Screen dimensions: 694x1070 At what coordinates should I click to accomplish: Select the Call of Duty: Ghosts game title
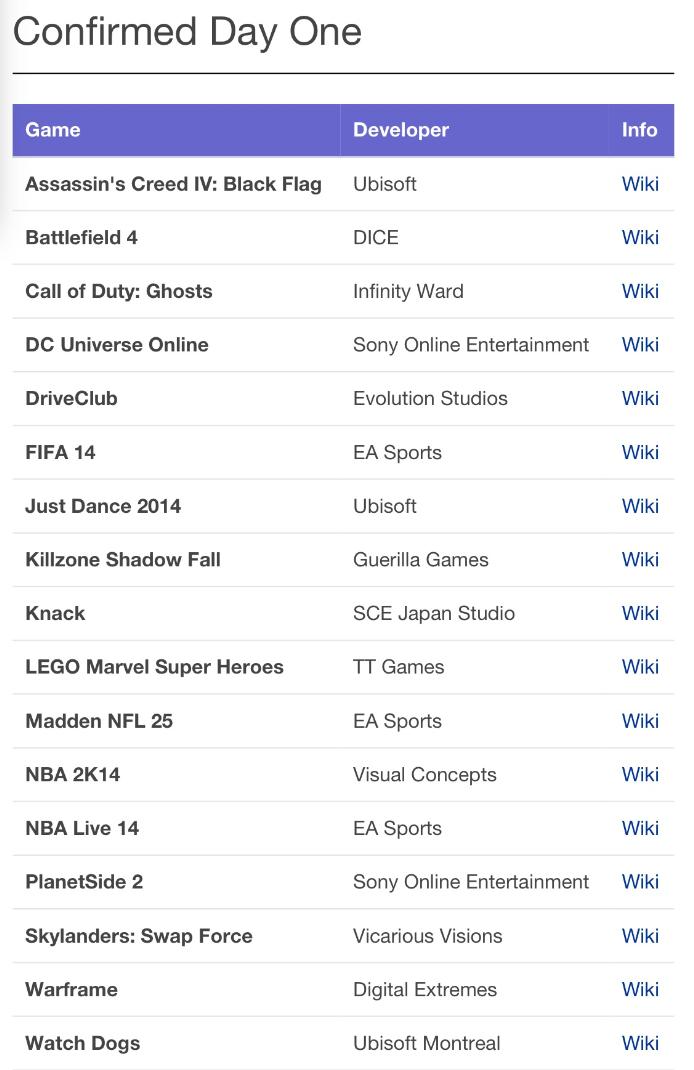pyautogui.click(x=118, y=291)
